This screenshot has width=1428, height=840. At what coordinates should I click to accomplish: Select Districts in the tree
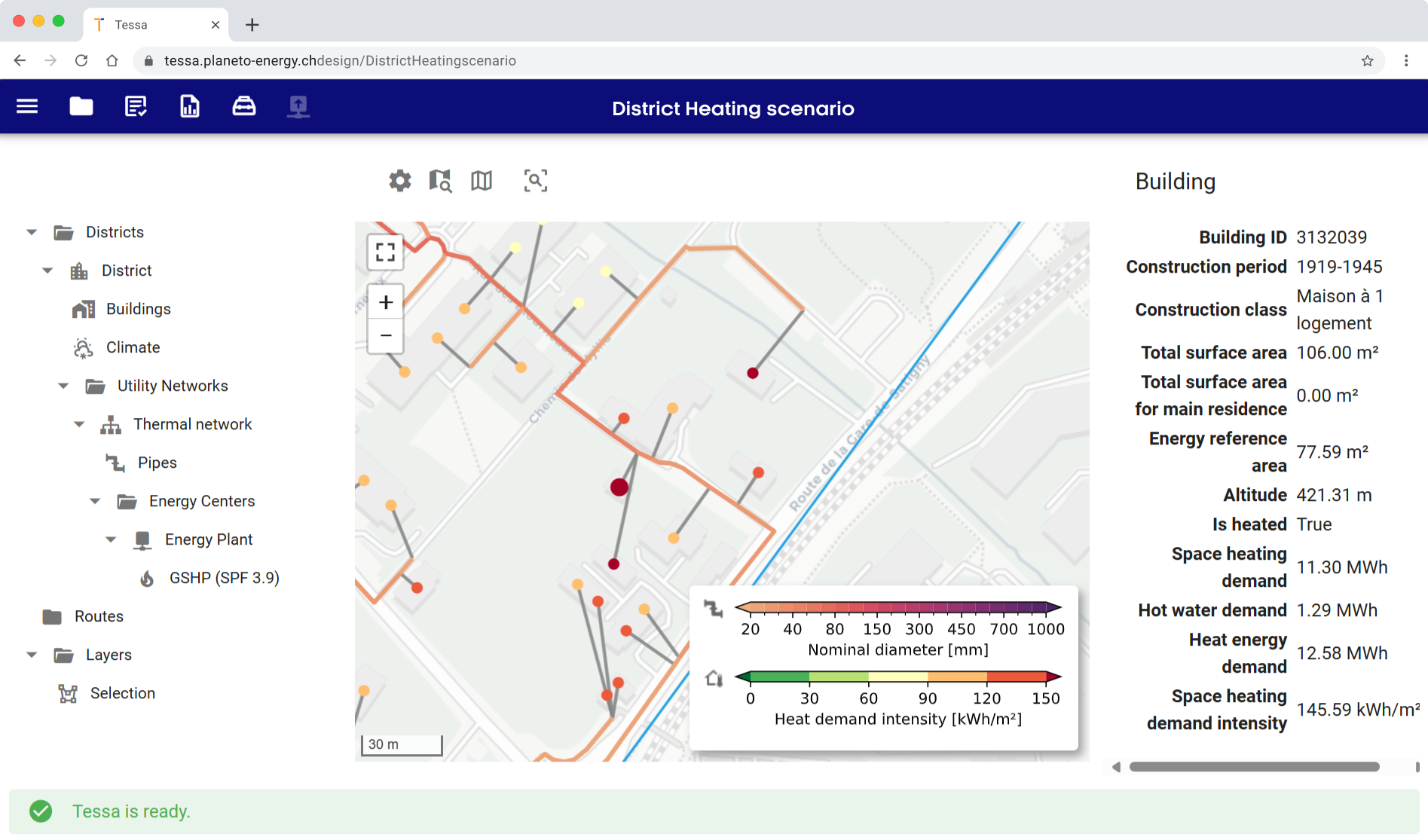[x=115, y=232]
